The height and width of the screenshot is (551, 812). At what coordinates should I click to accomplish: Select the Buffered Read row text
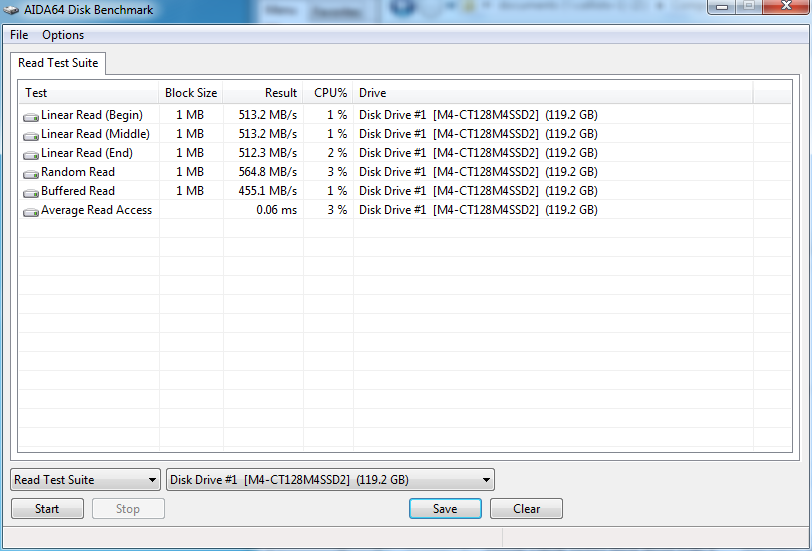[78, 191]
